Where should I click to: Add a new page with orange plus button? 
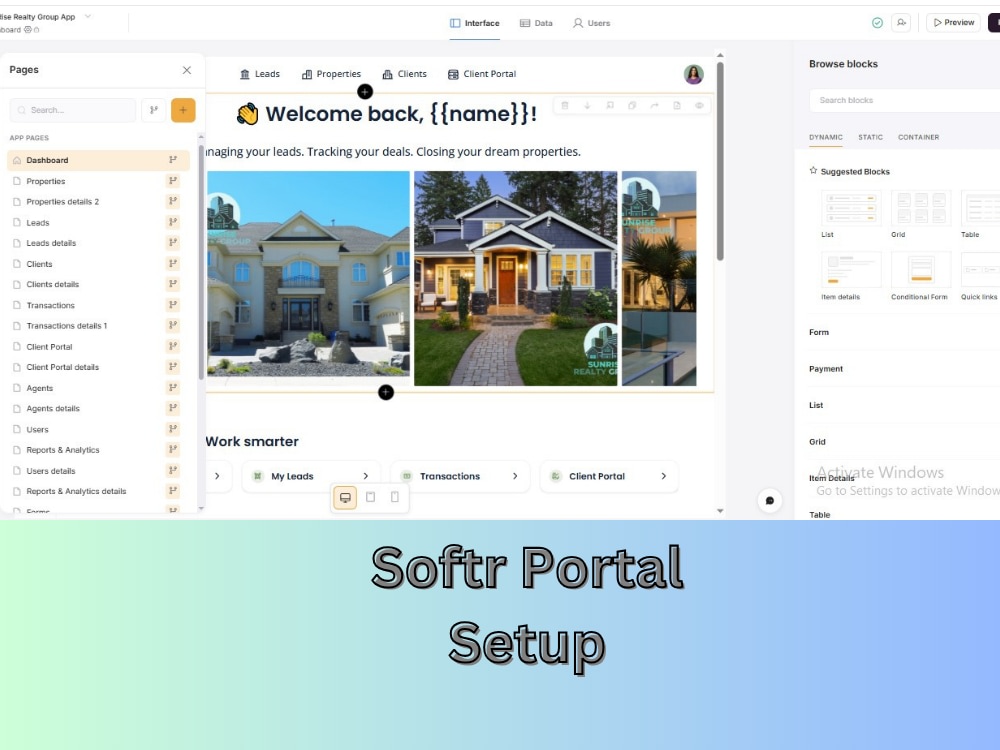click(183, 110)
